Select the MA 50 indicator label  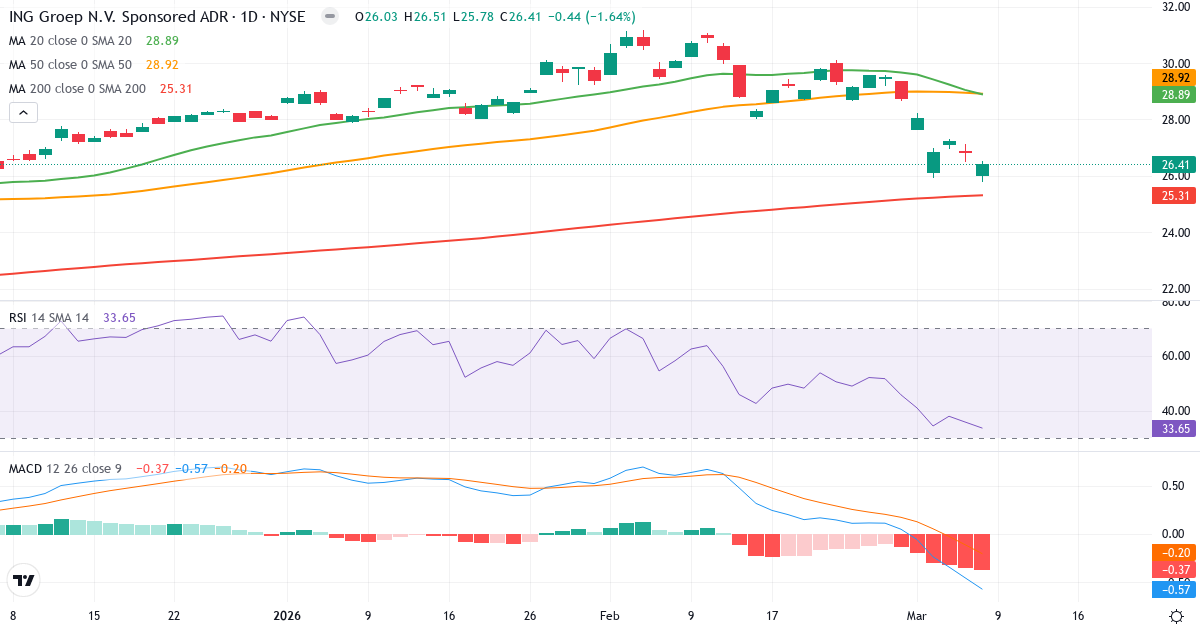click(70, 67)
